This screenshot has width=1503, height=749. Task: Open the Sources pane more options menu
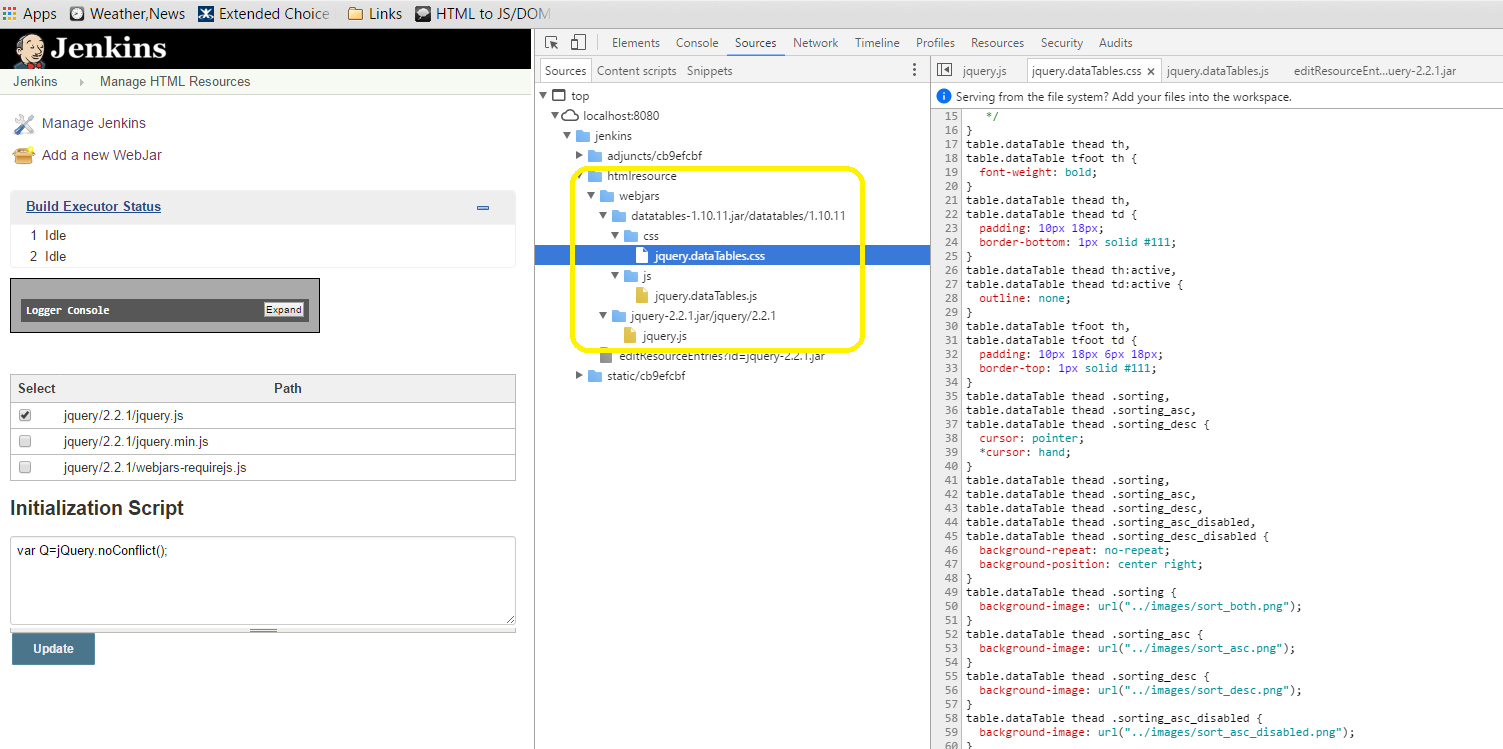pyautogui.click(x=914, y=70)
